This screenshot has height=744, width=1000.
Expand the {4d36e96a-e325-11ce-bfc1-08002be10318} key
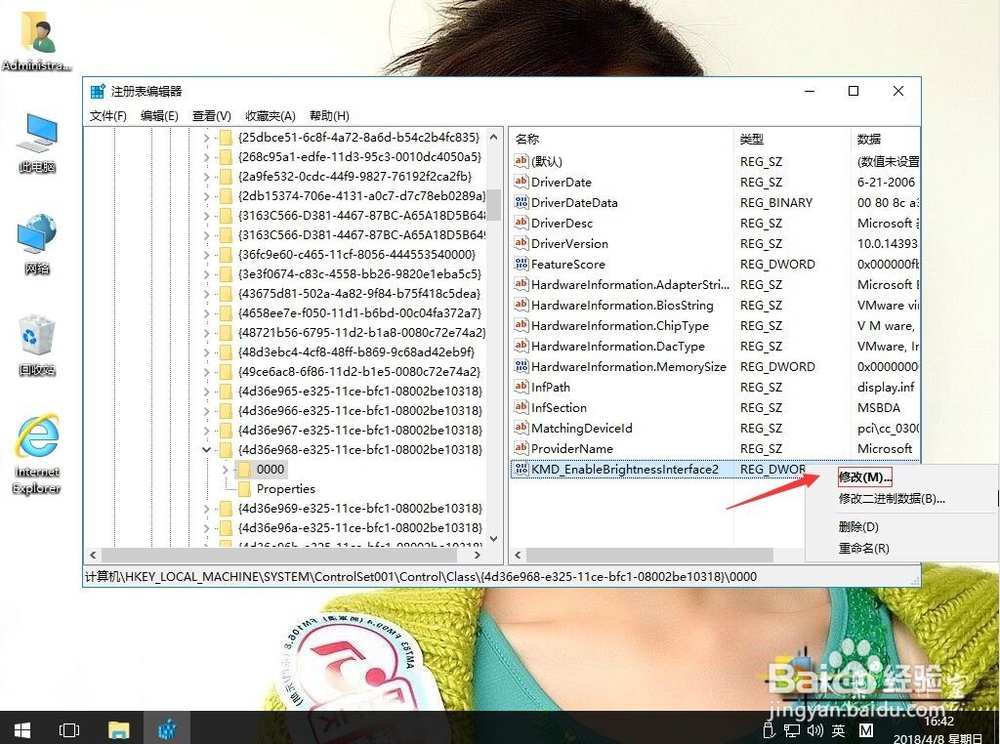206,528
